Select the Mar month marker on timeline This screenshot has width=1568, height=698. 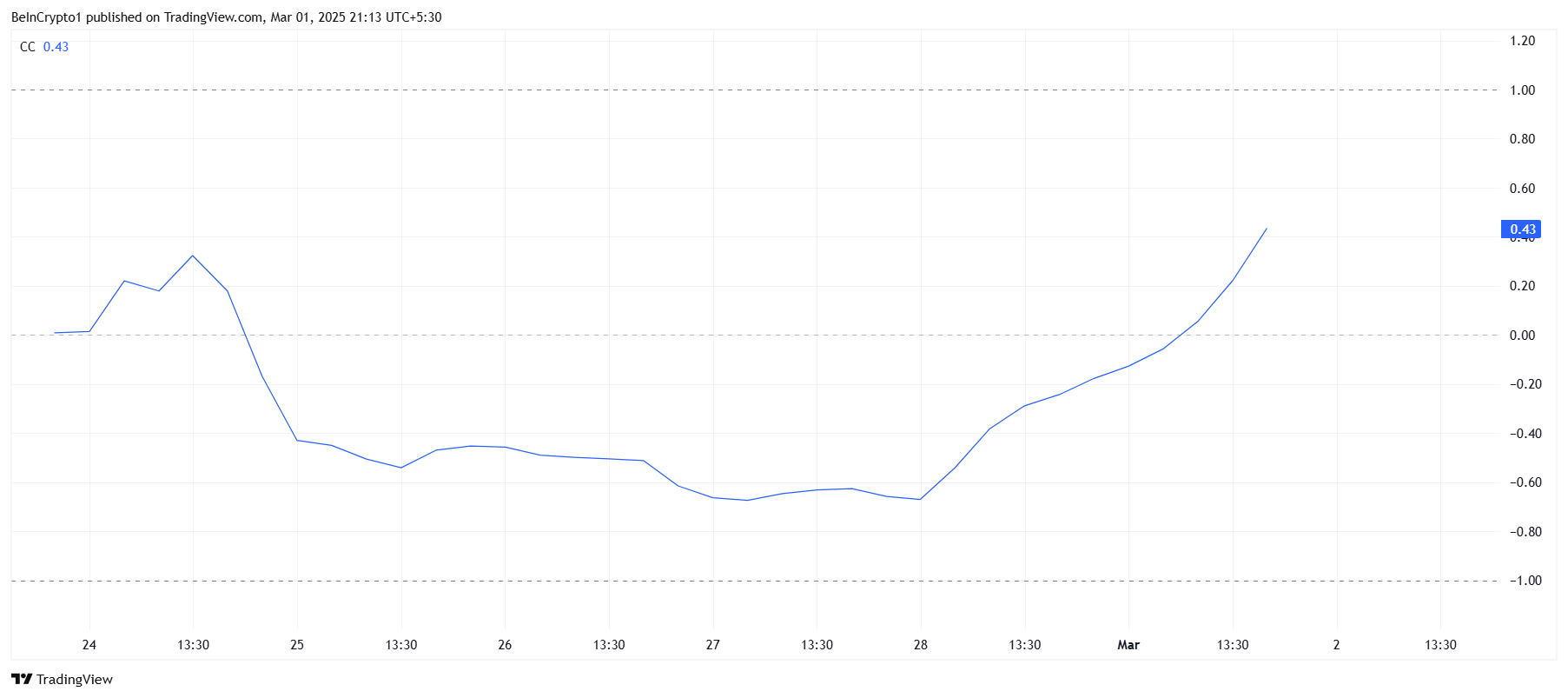pos(1128,645)
